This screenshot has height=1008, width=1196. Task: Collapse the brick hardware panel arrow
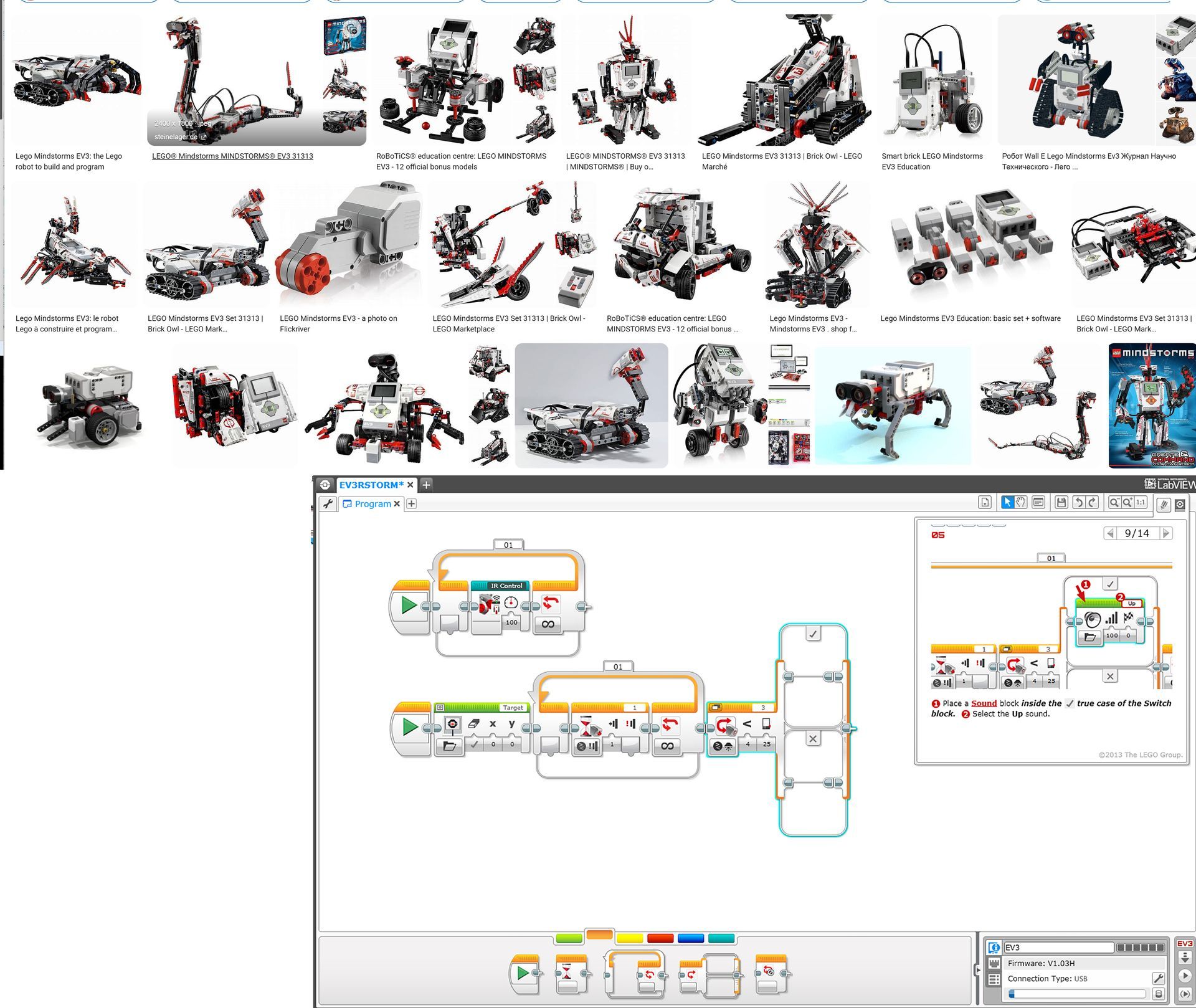click(977, 969)
